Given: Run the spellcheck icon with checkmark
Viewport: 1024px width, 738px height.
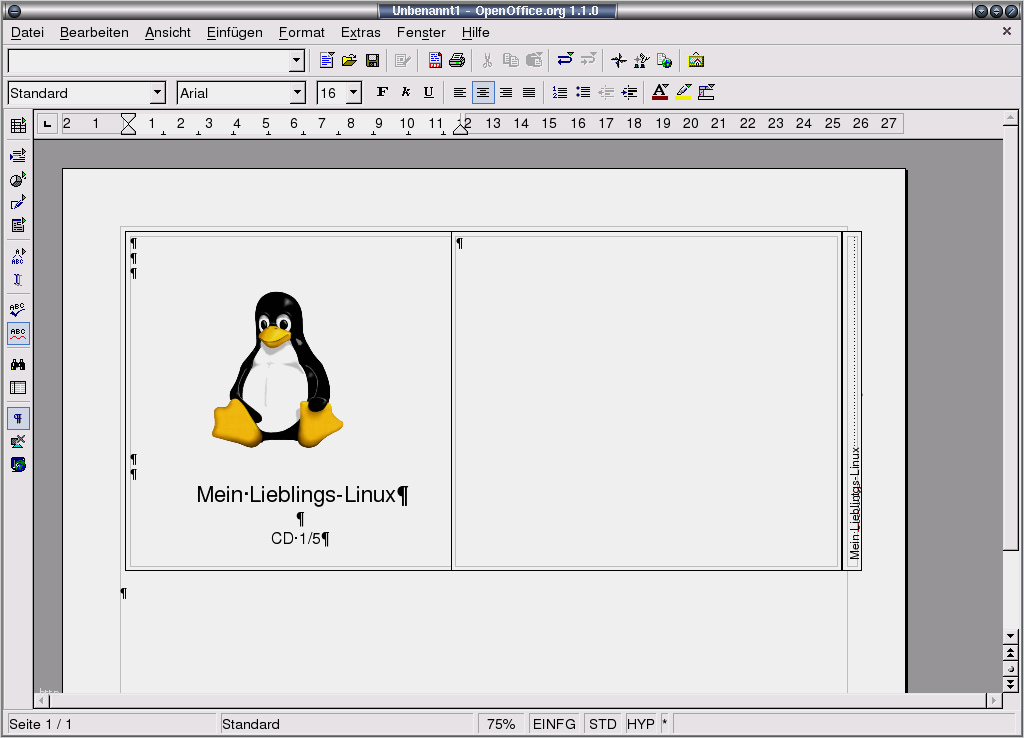Looking at the screenshot, I should 18,310.
